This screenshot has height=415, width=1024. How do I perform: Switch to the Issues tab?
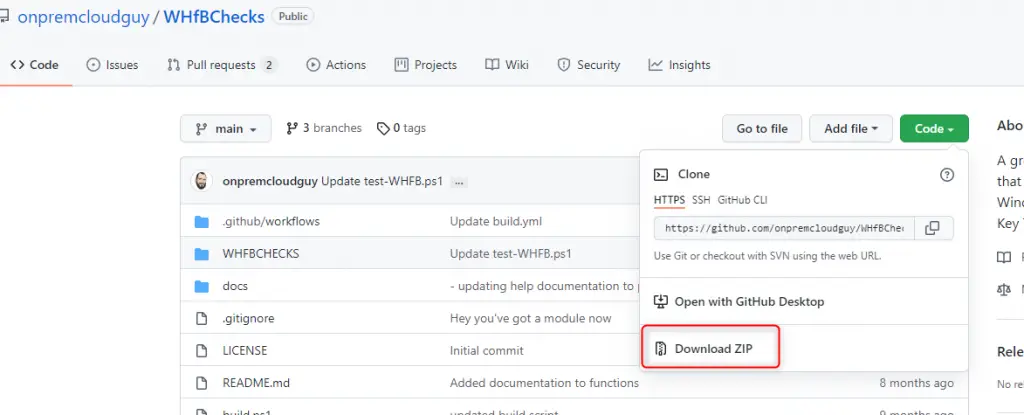(112, 65)
